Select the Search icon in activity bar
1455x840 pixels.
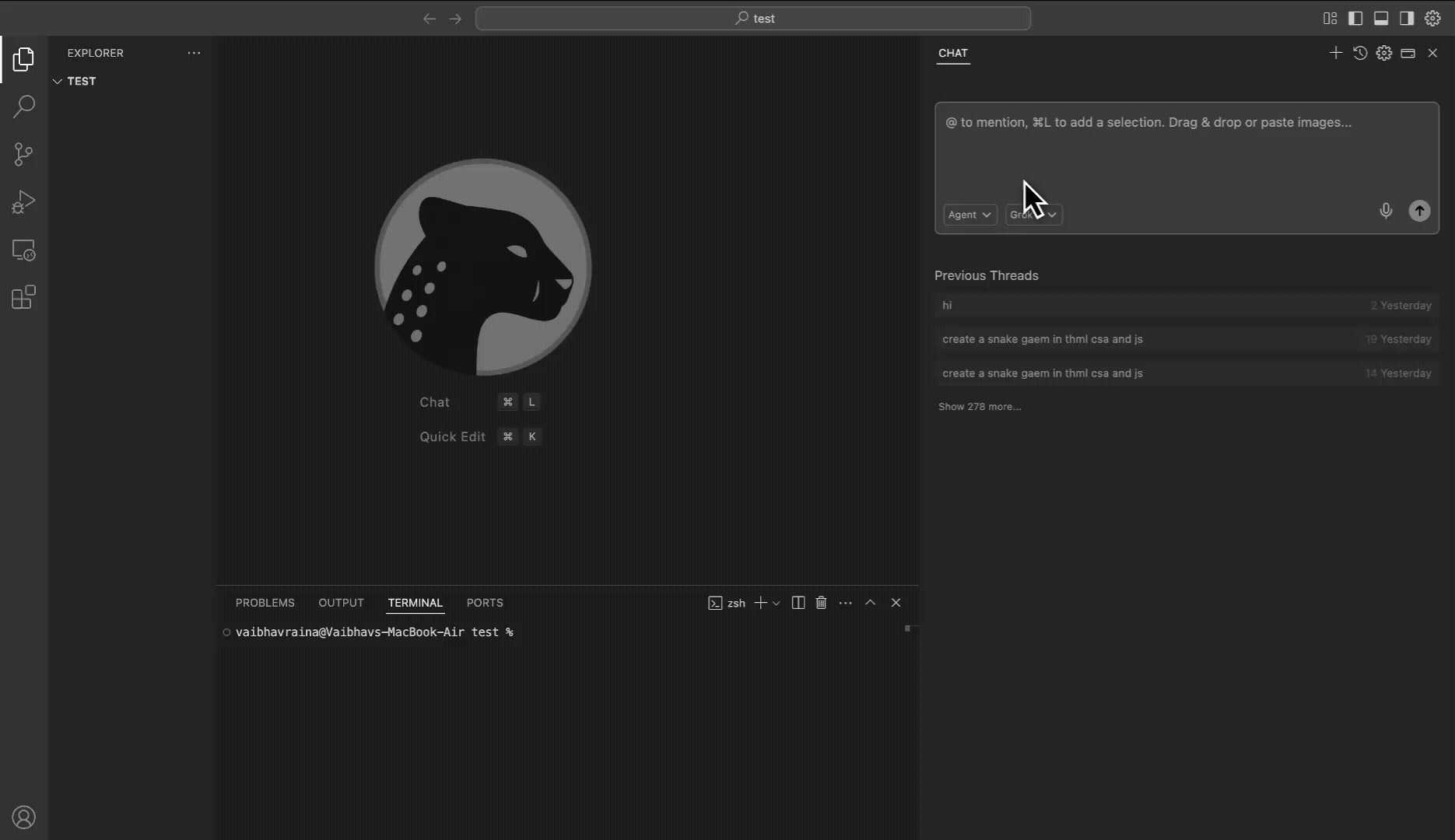[23, 107]
